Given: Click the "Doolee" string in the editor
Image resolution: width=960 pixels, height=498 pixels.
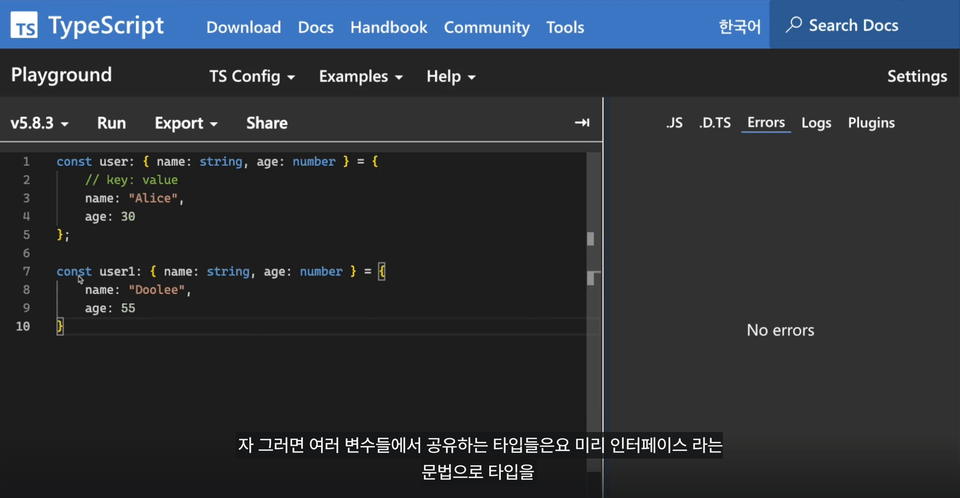Looking at the screenshot, I should [x=156, y=290].
